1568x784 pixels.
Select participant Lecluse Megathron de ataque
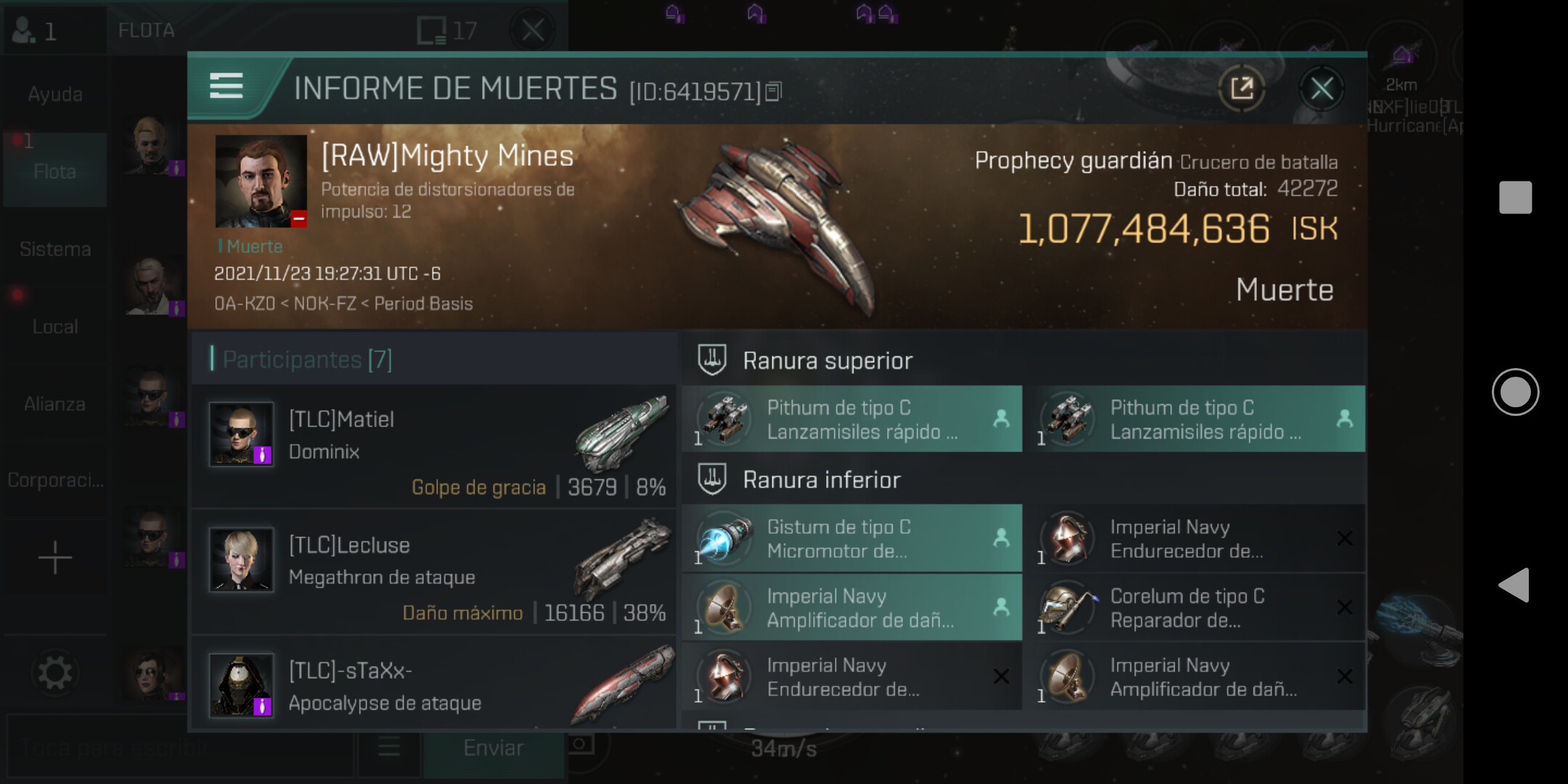[434, 572]
